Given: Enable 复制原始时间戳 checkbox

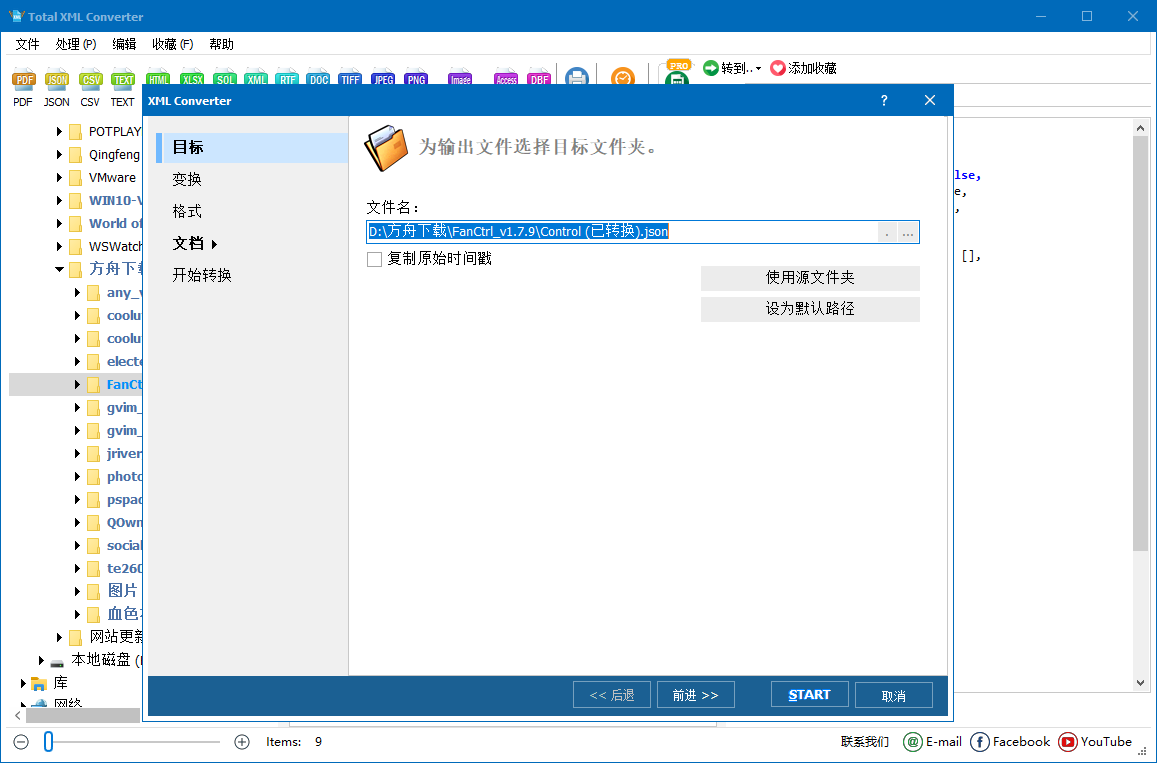Looking at the screenshot, I should point(375,258).
